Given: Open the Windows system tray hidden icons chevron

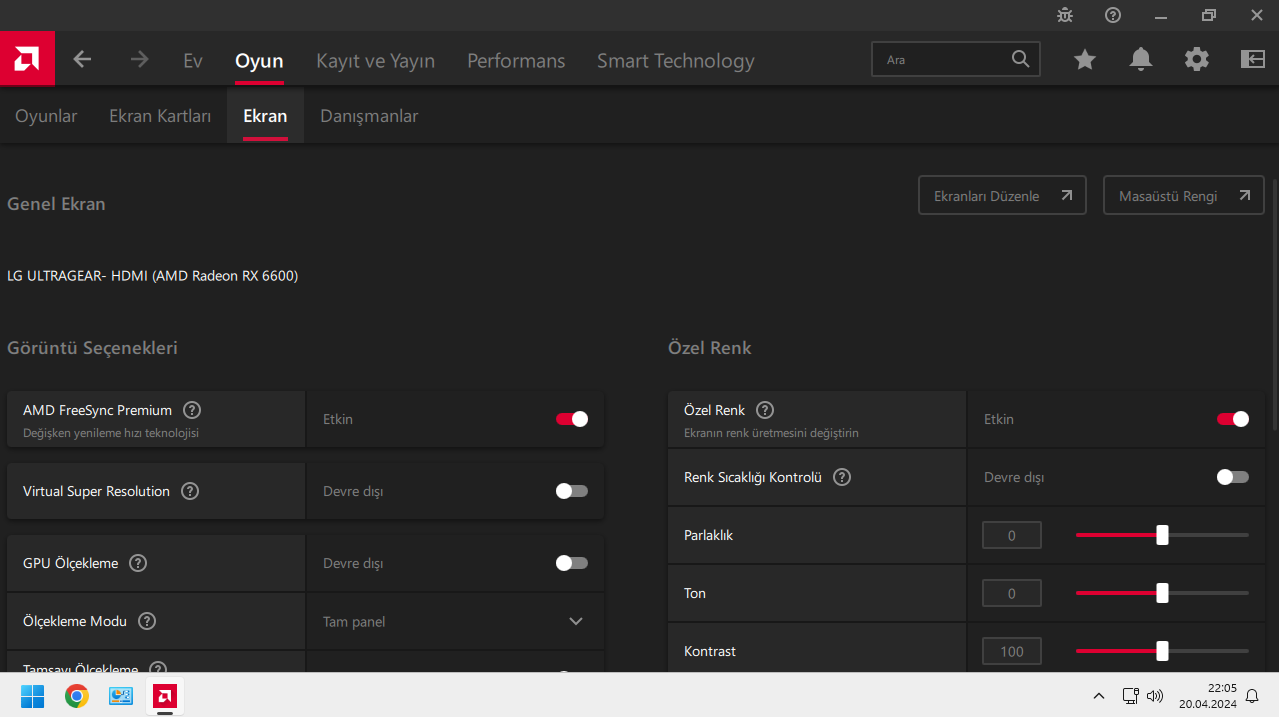Looking at the screenshot, I should tap(1099, 696).
